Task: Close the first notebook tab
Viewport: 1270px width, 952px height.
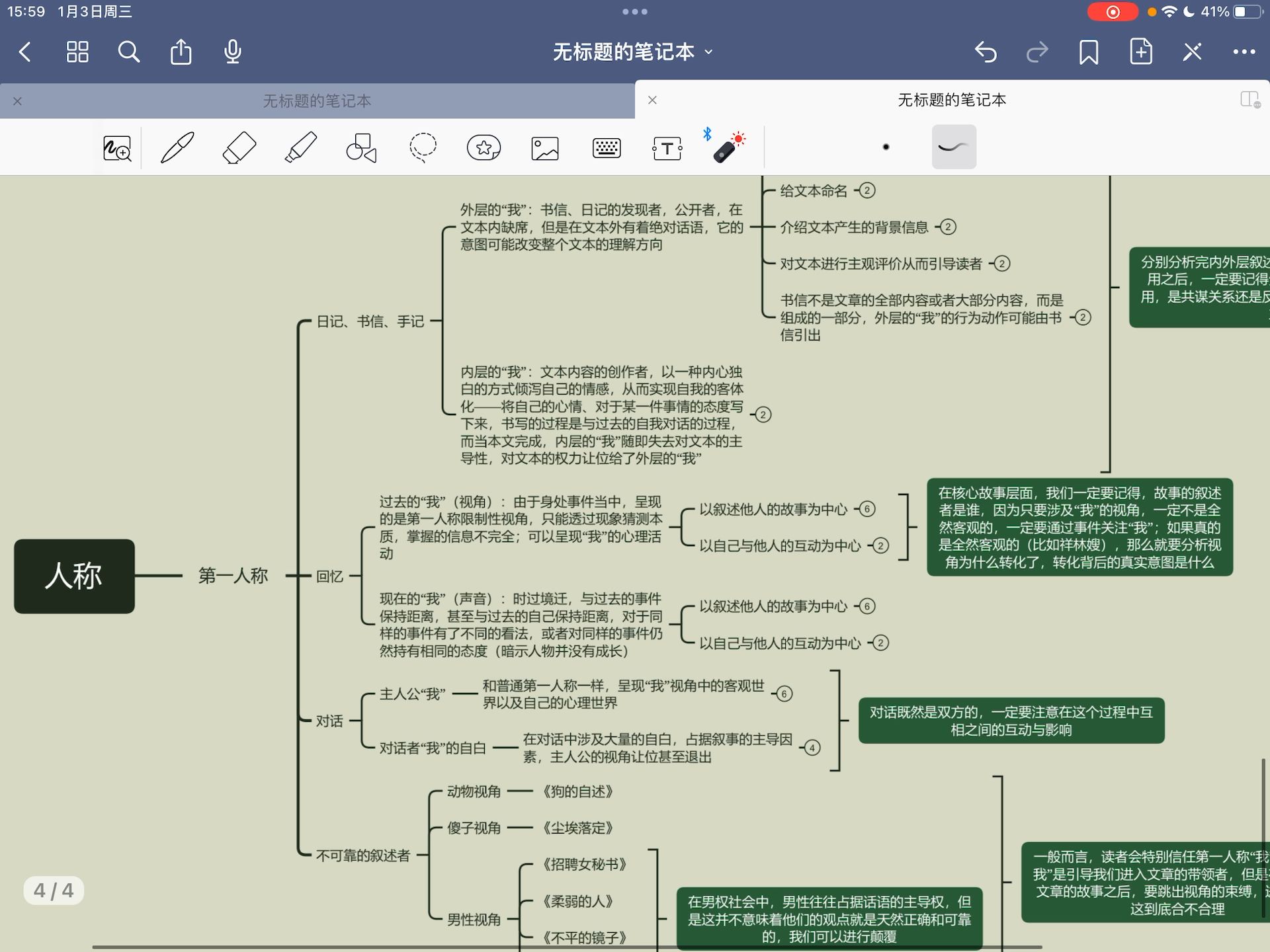Action: point(18,101)
